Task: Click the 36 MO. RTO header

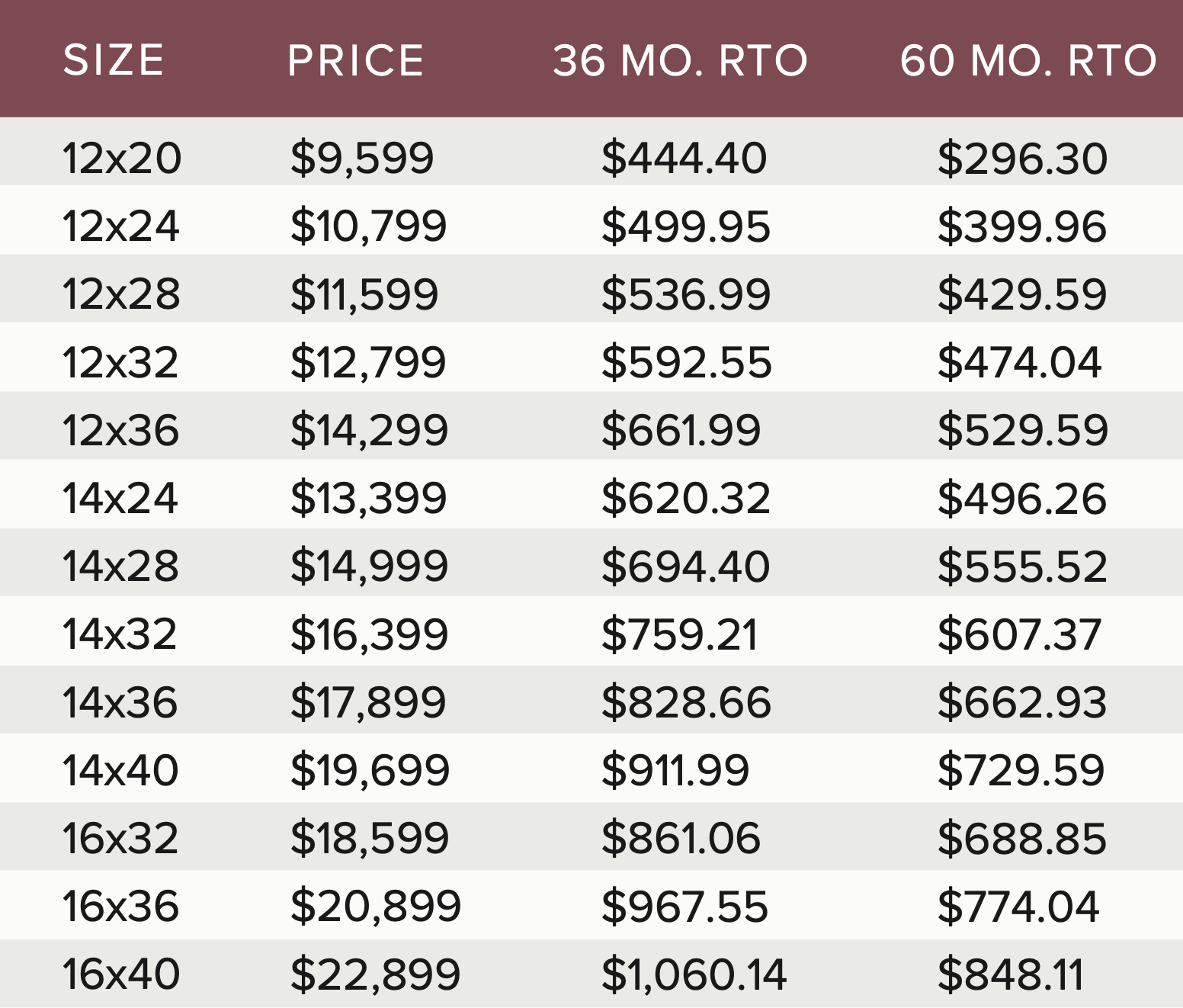Action: tap(680, 60)
